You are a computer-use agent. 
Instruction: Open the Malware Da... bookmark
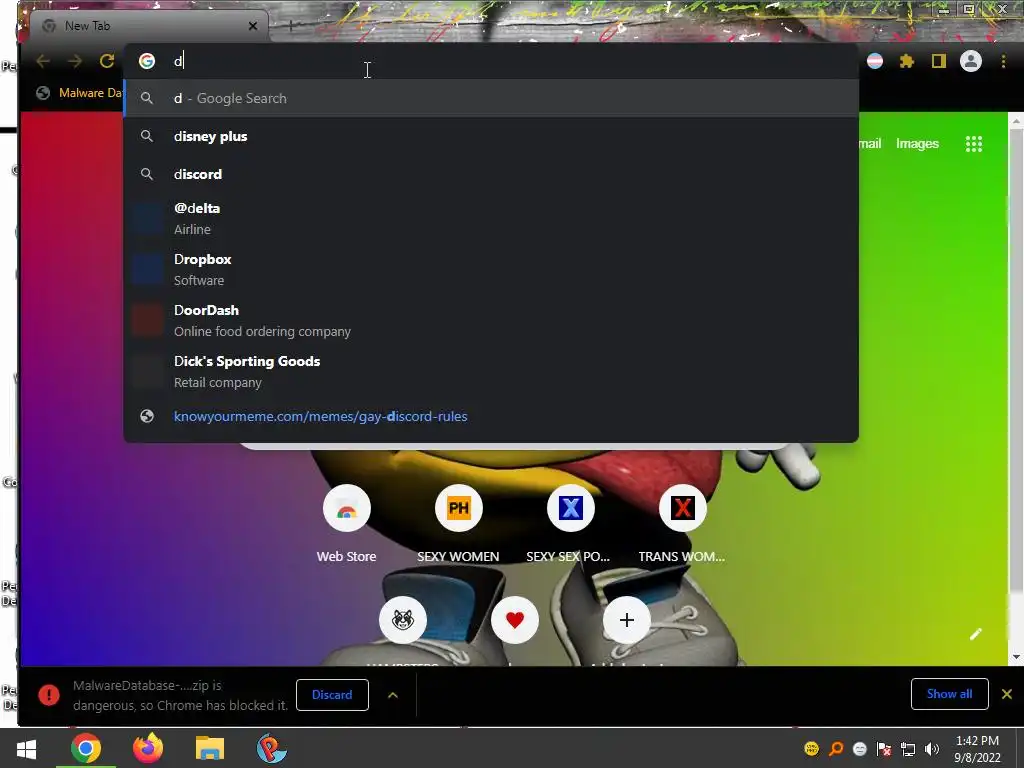coord(78,93)
